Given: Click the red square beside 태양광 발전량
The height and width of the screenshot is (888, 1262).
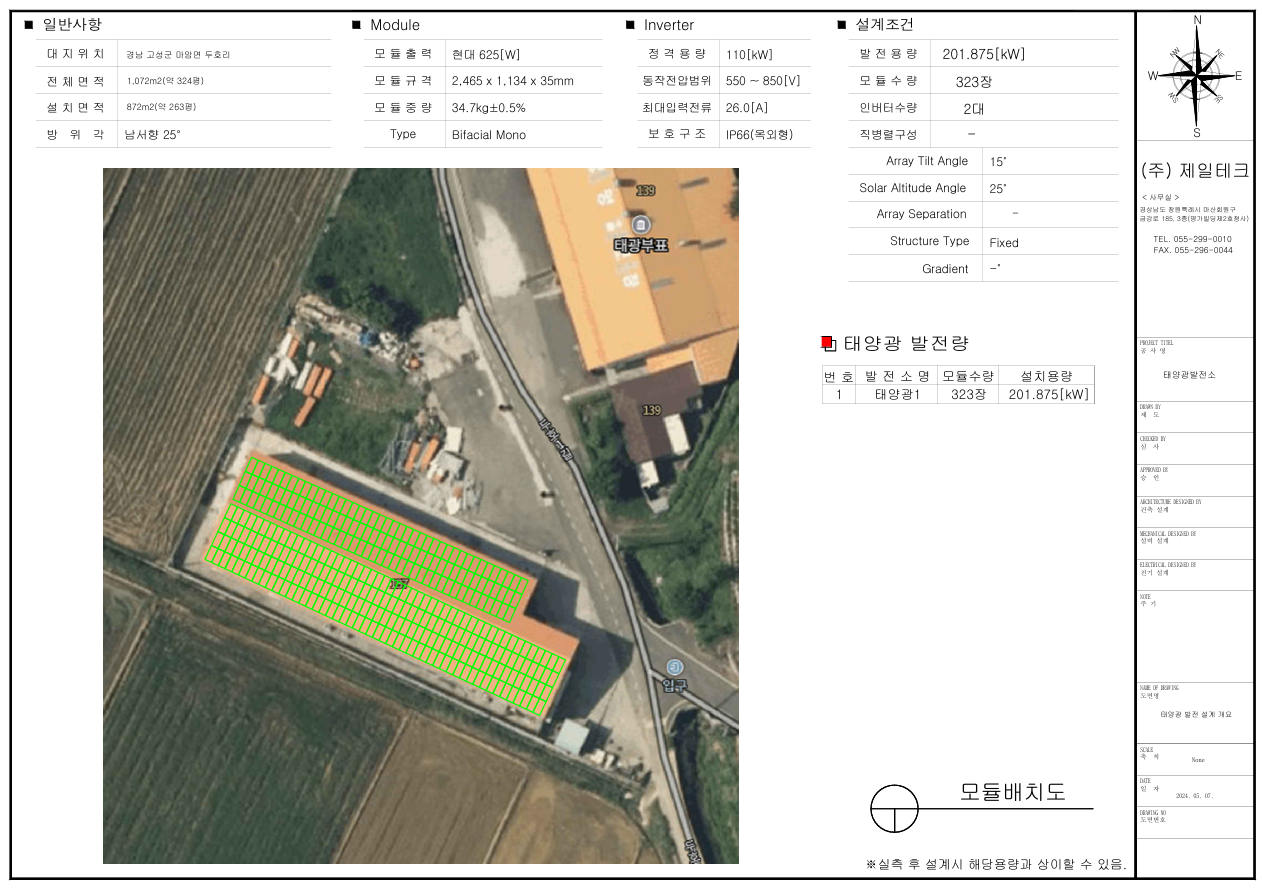Looking at the screenshot, I should [x=827, y=343].
